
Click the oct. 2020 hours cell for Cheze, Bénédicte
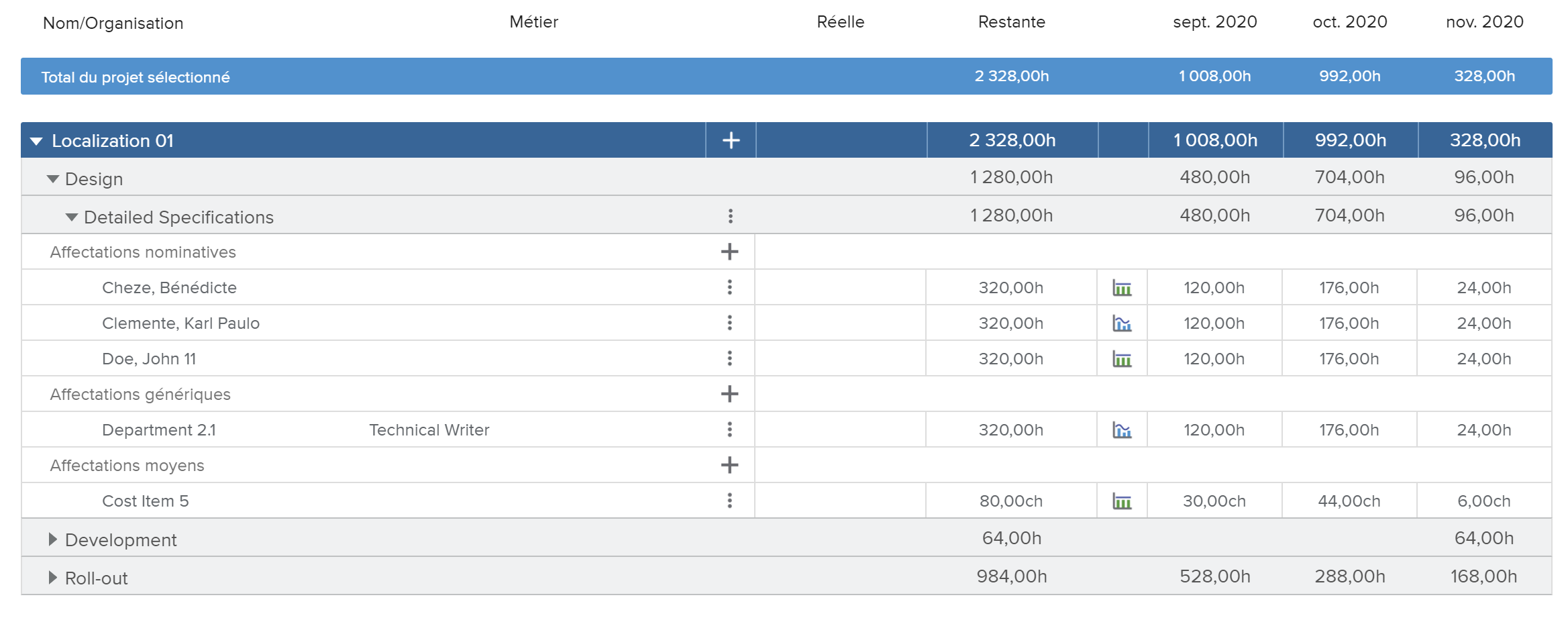[x=1349, y=288]
